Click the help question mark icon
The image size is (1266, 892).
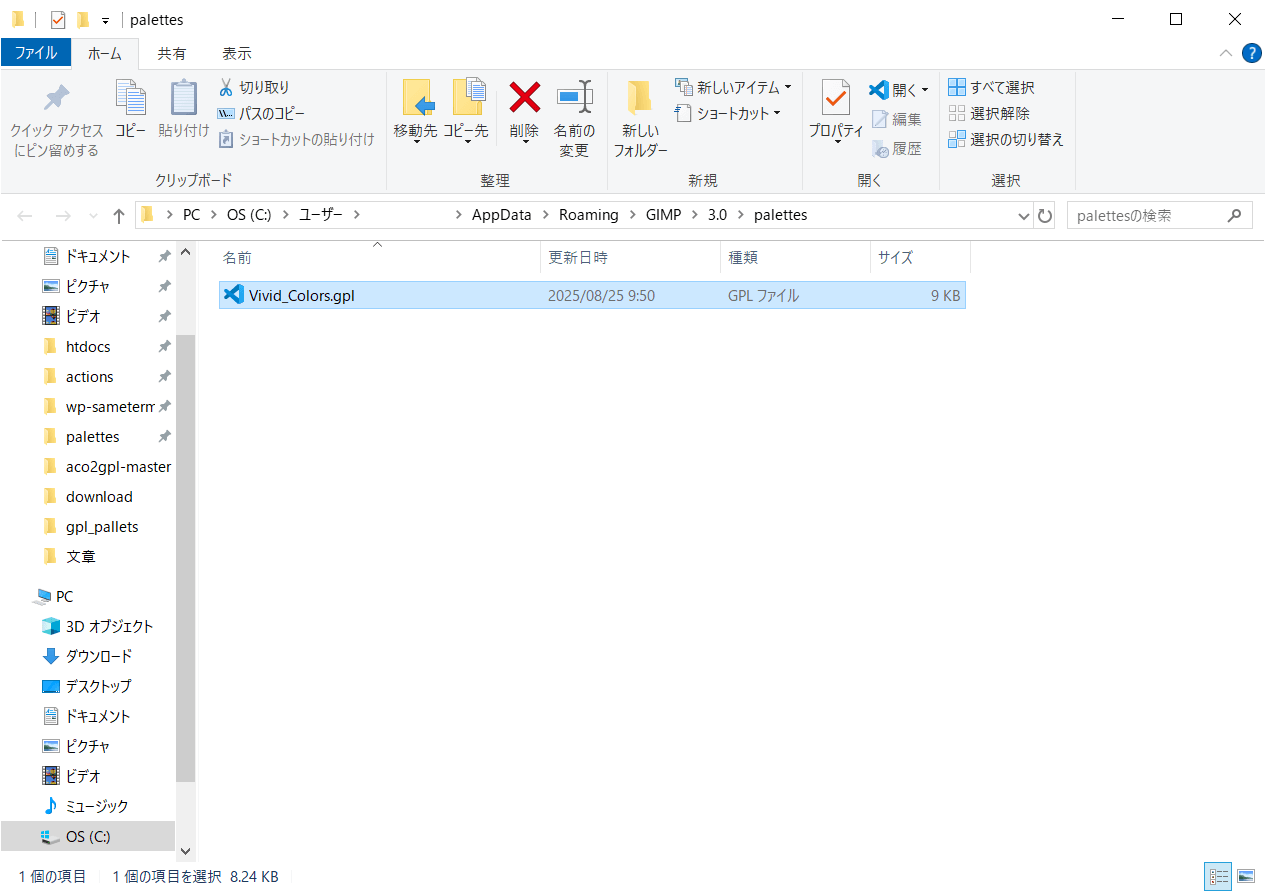click(1251, 53)
